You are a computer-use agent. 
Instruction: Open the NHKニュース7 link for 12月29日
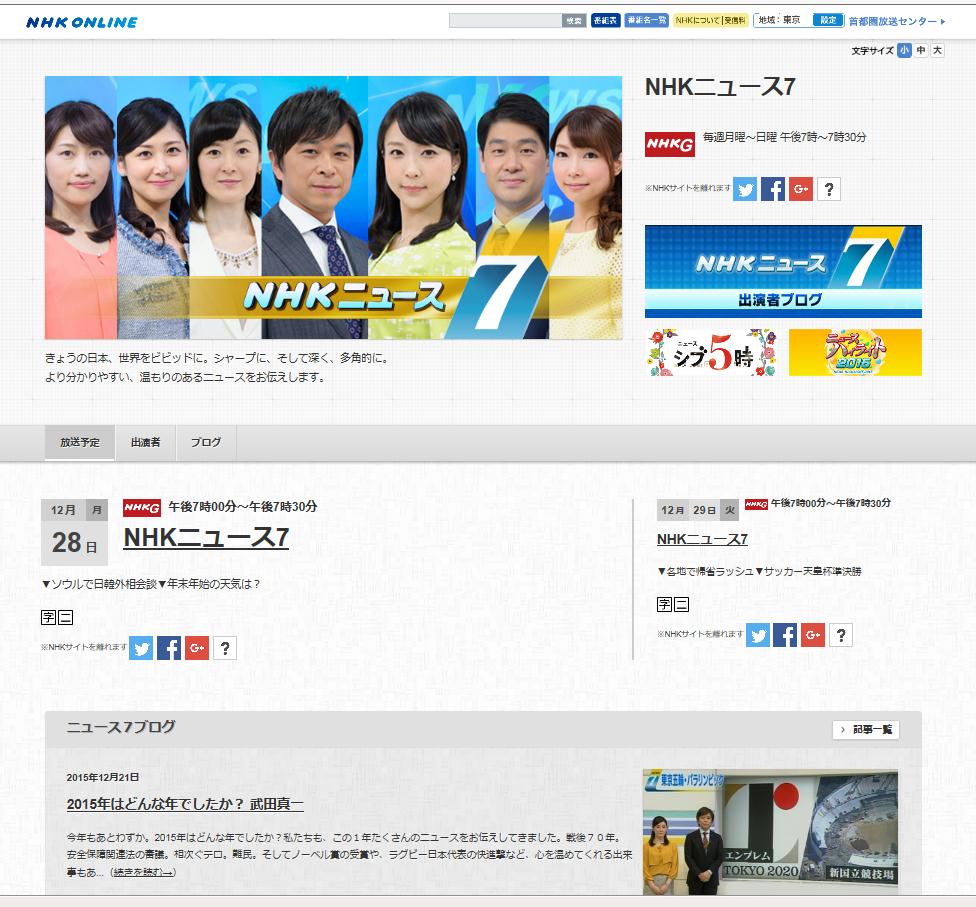tap(702, 540)
